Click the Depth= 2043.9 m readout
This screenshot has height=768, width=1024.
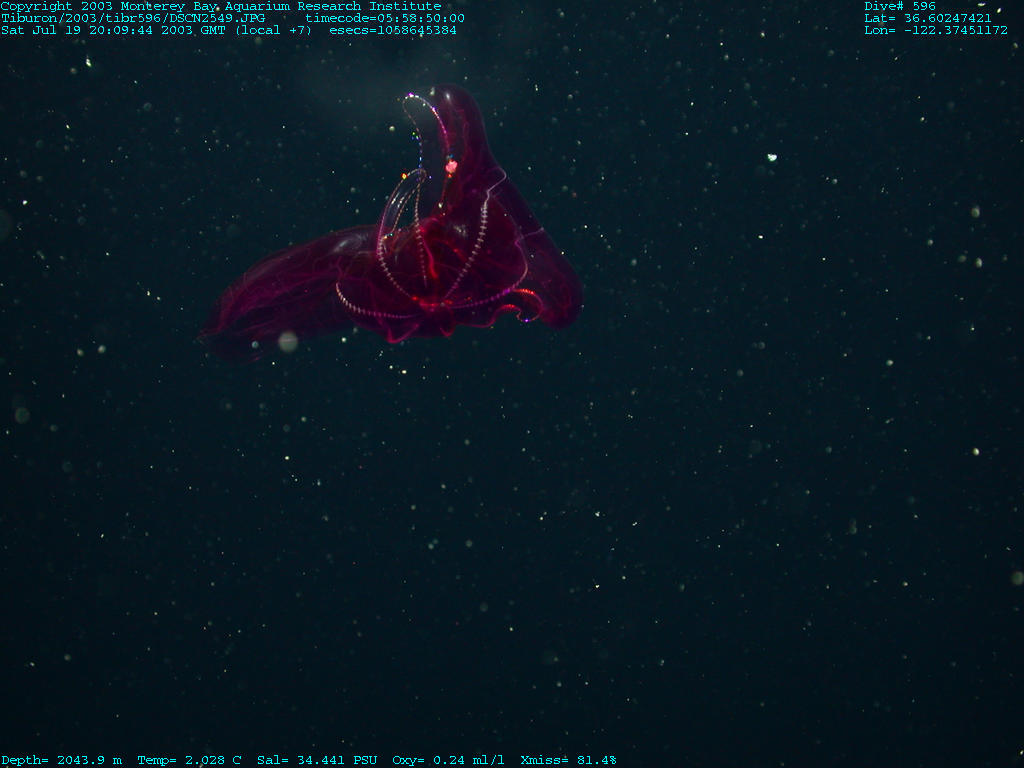click(x=61, y=760)
